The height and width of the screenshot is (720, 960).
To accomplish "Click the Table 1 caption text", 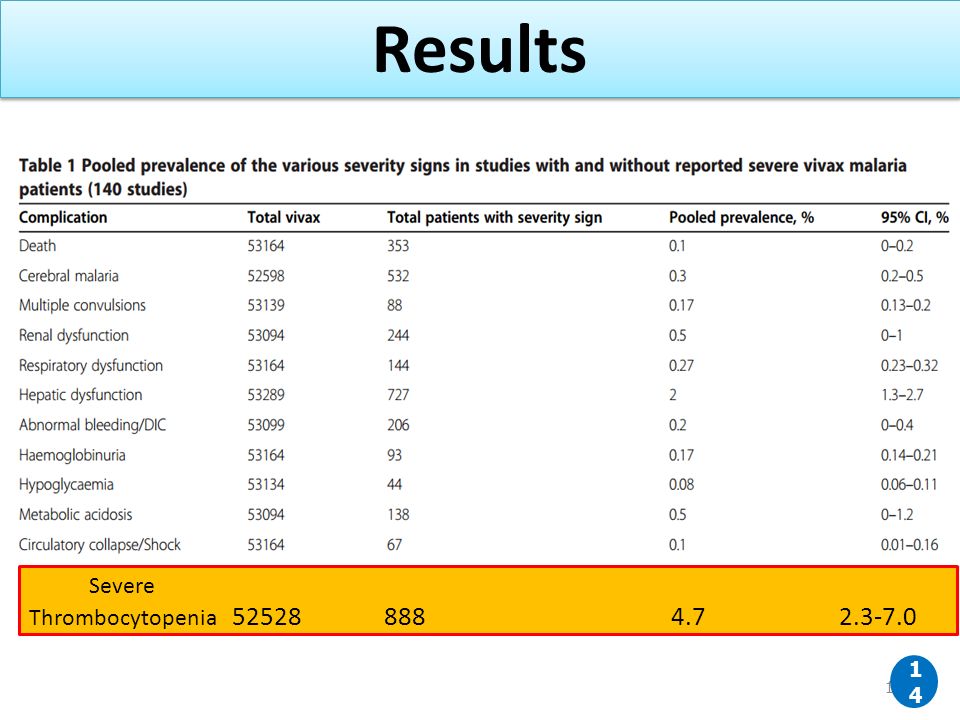I will pos(463,177).
